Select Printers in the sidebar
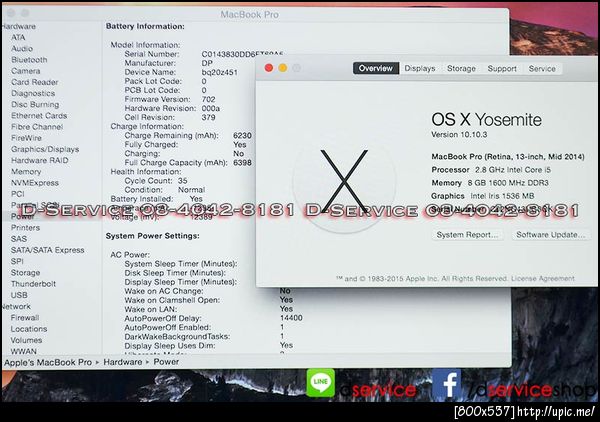The image size is (600, 422). pos(25,228)
